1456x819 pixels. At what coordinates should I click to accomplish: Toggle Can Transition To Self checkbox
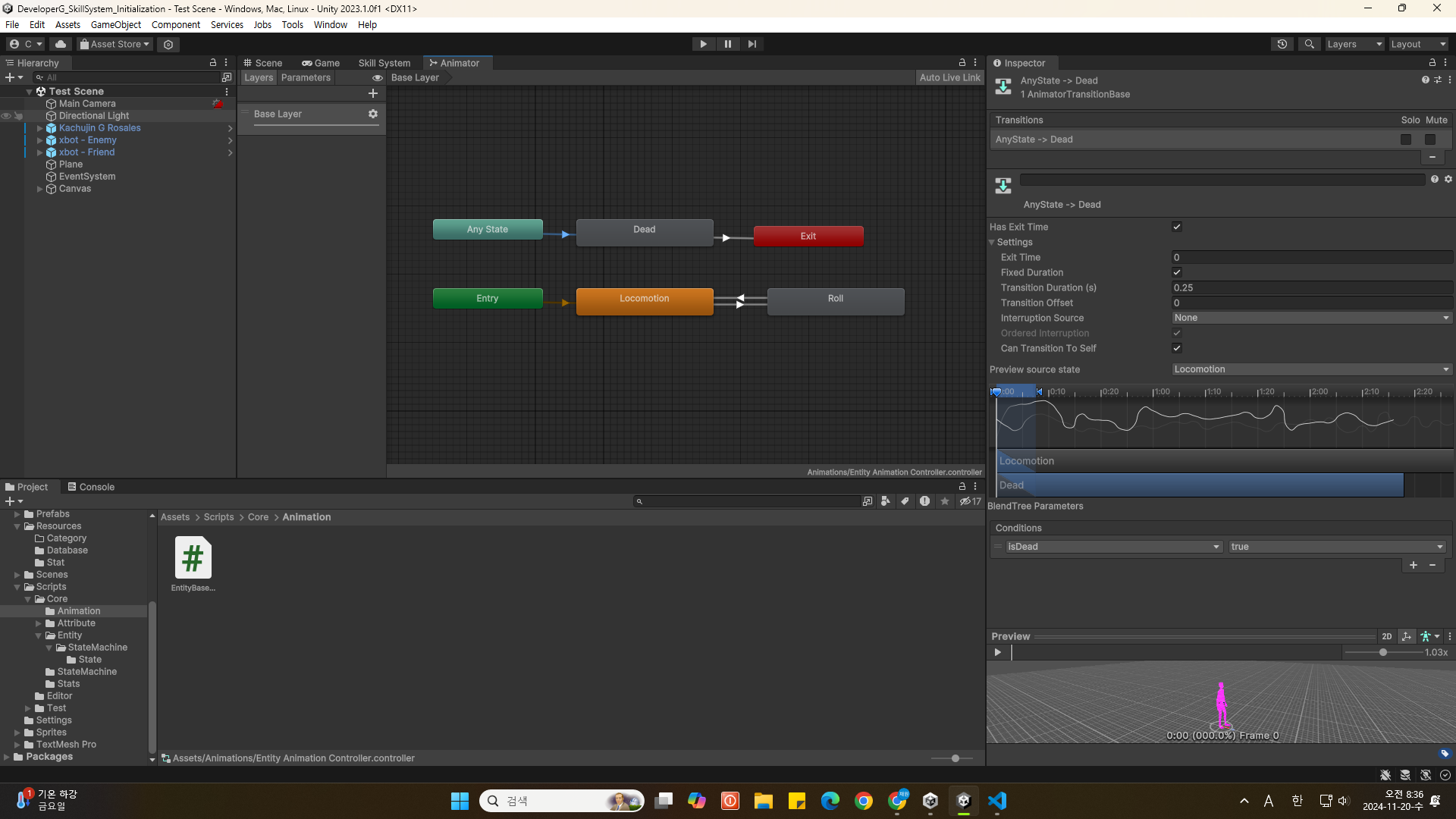coord(1177,348)
